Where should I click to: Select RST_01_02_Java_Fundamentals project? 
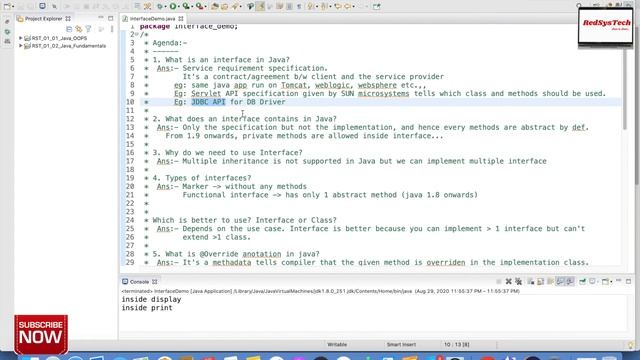pyautogui.click(x=69, y=46)
